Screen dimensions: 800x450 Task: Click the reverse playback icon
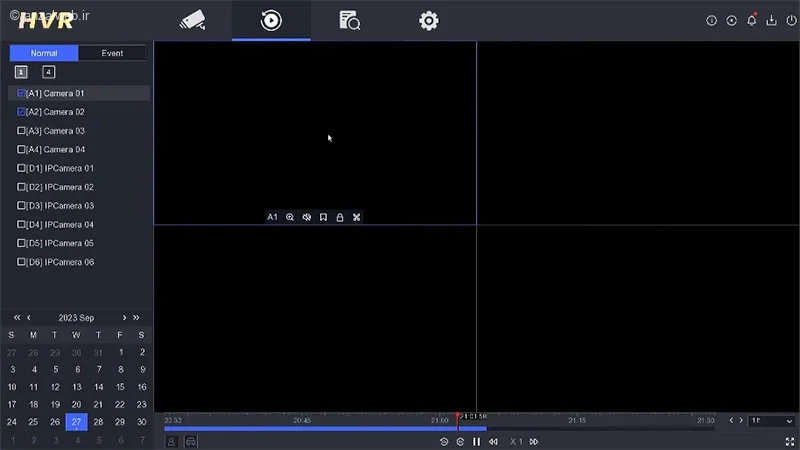tap(460, 442)
